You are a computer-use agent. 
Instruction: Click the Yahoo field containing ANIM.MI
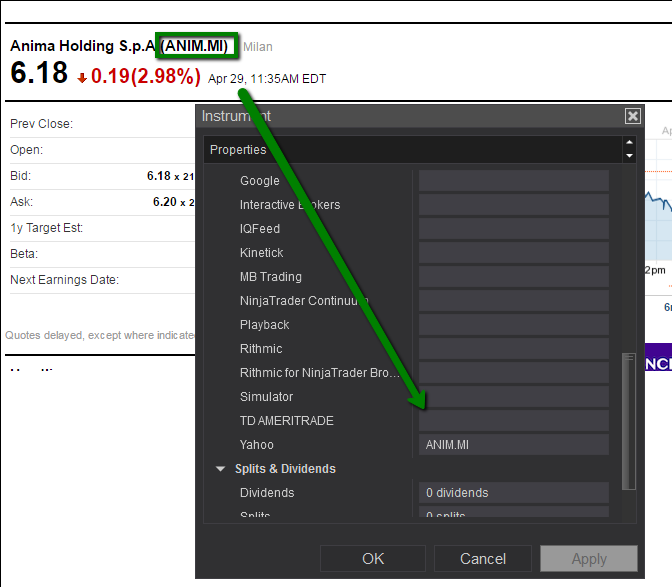[x=513, y=445]
